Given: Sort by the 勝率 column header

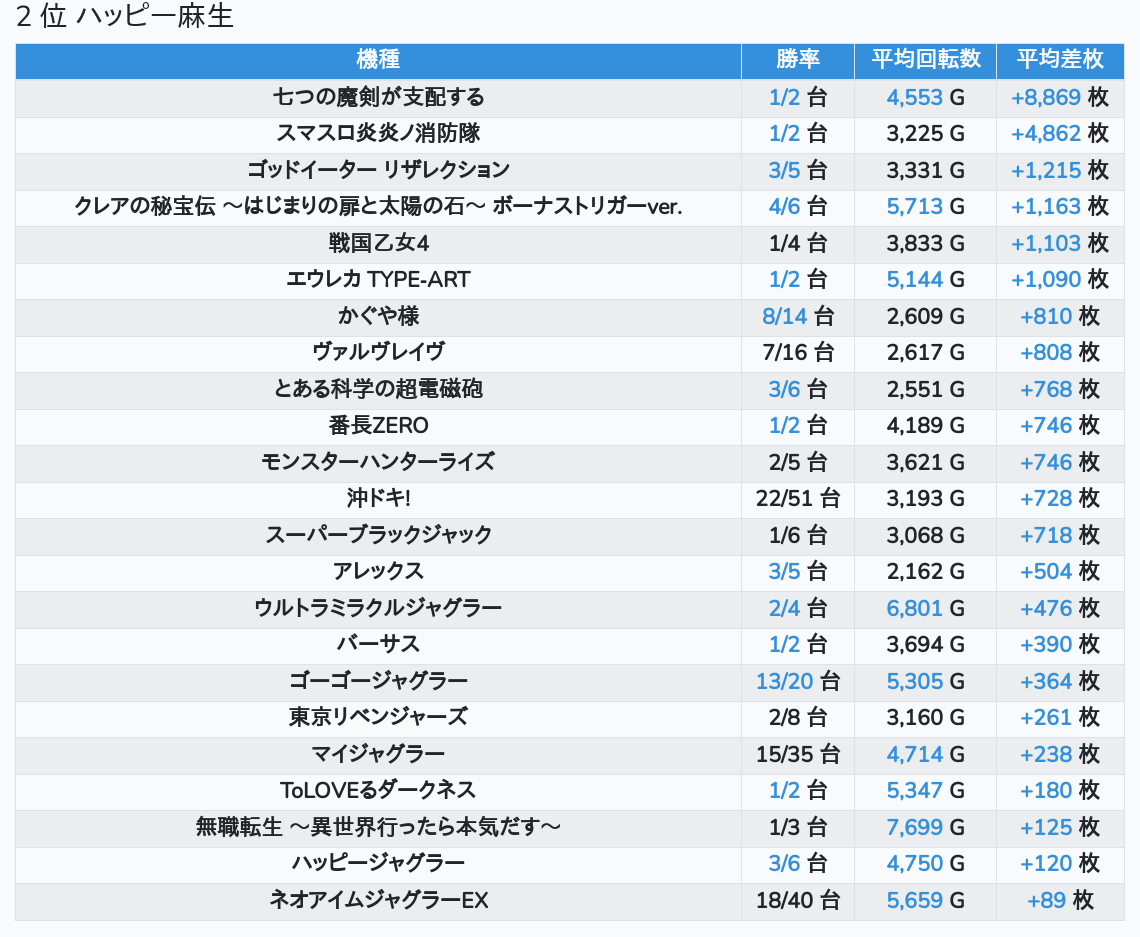Looking at the screenshot, I should (797, 59).
